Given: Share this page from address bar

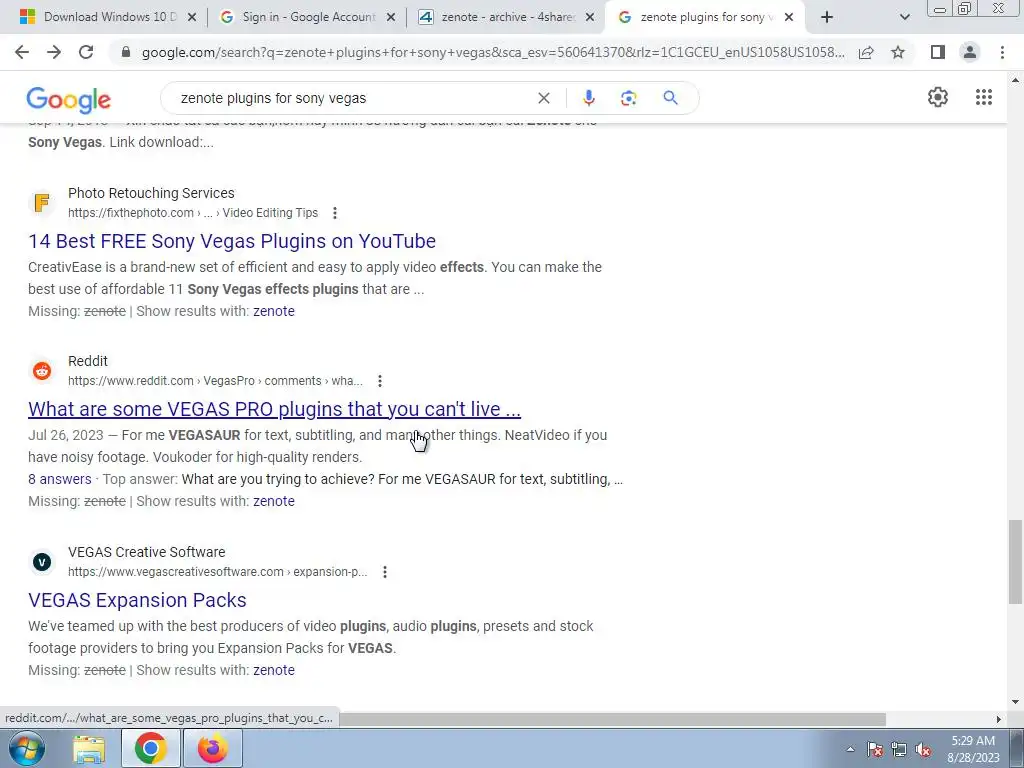Looking at the screenshot, I should [866, 52].
